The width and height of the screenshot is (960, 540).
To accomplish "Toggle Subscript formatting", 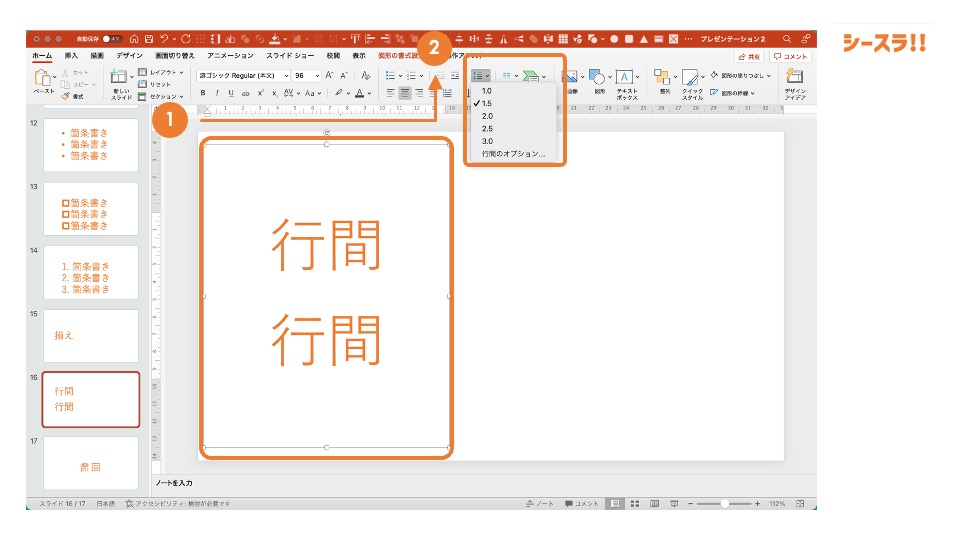I will (274, 93).
